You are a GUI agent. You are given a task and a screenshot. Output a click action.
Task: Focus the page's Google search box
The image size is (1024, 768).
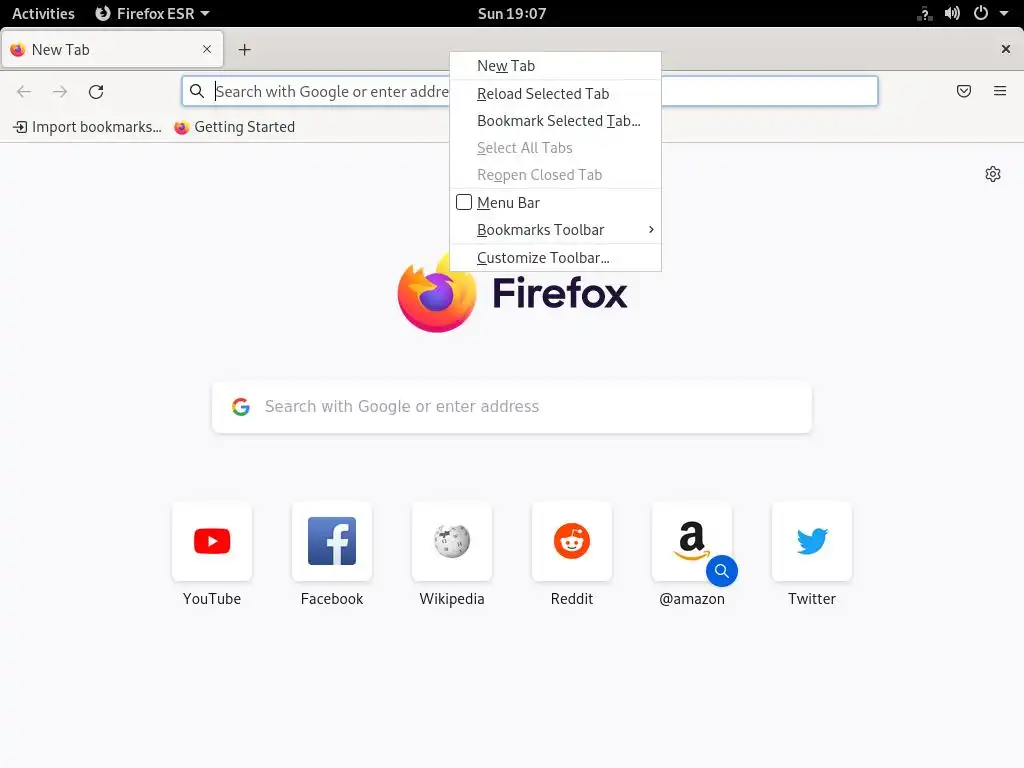click(512, 407)
